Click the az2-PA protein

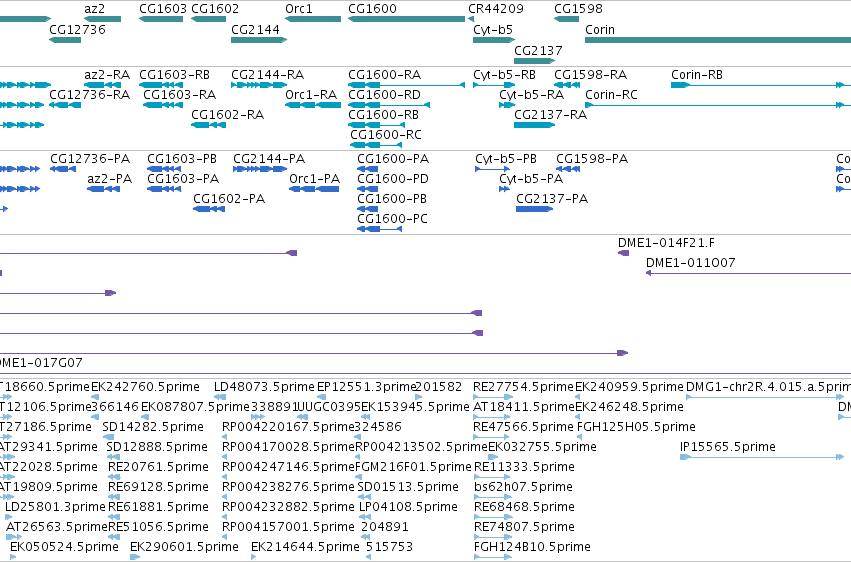click(x=103, y=189)
